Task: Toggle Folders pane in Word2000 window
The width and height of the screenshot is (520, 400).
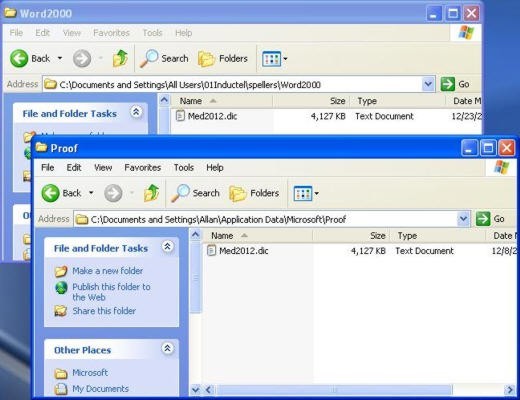Action: point(223,59)
